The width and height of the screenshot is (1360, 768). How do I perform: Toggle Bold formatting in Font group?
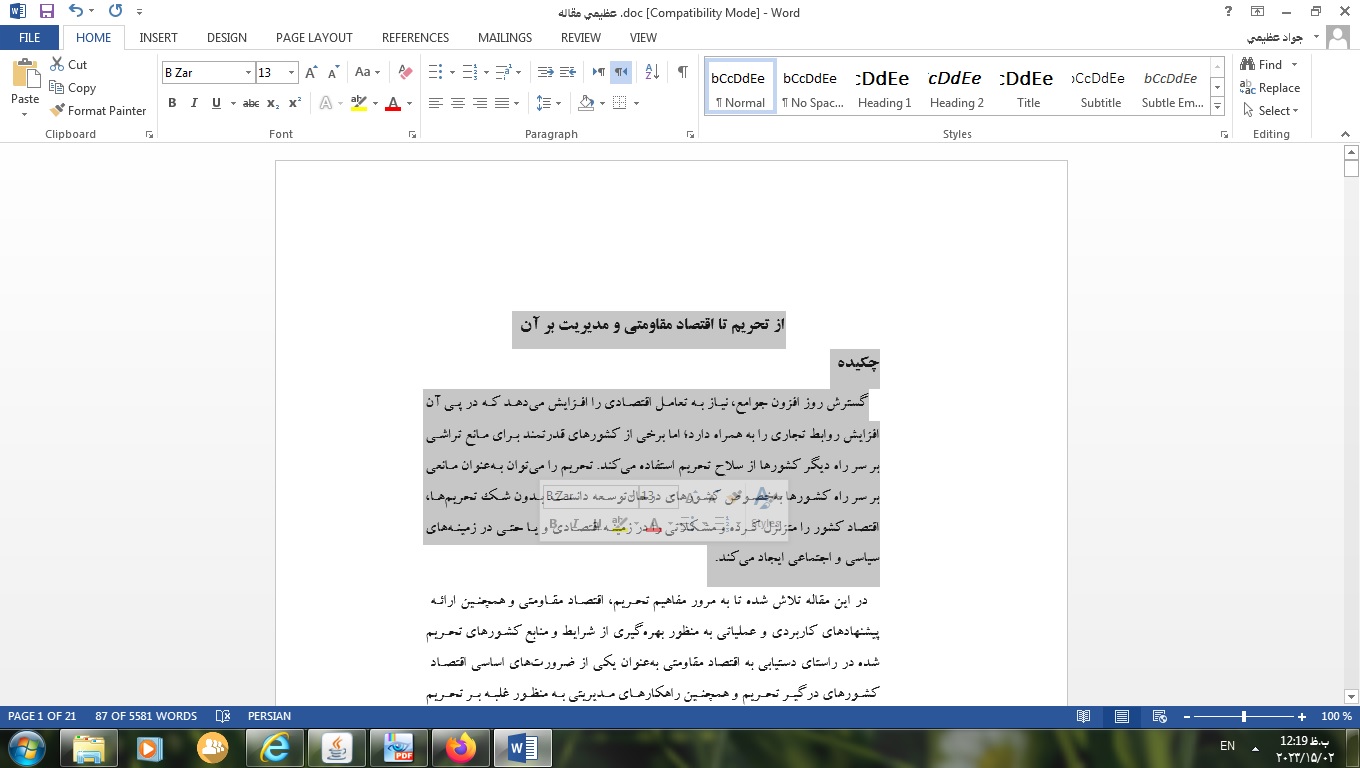(x=172, y=103)
